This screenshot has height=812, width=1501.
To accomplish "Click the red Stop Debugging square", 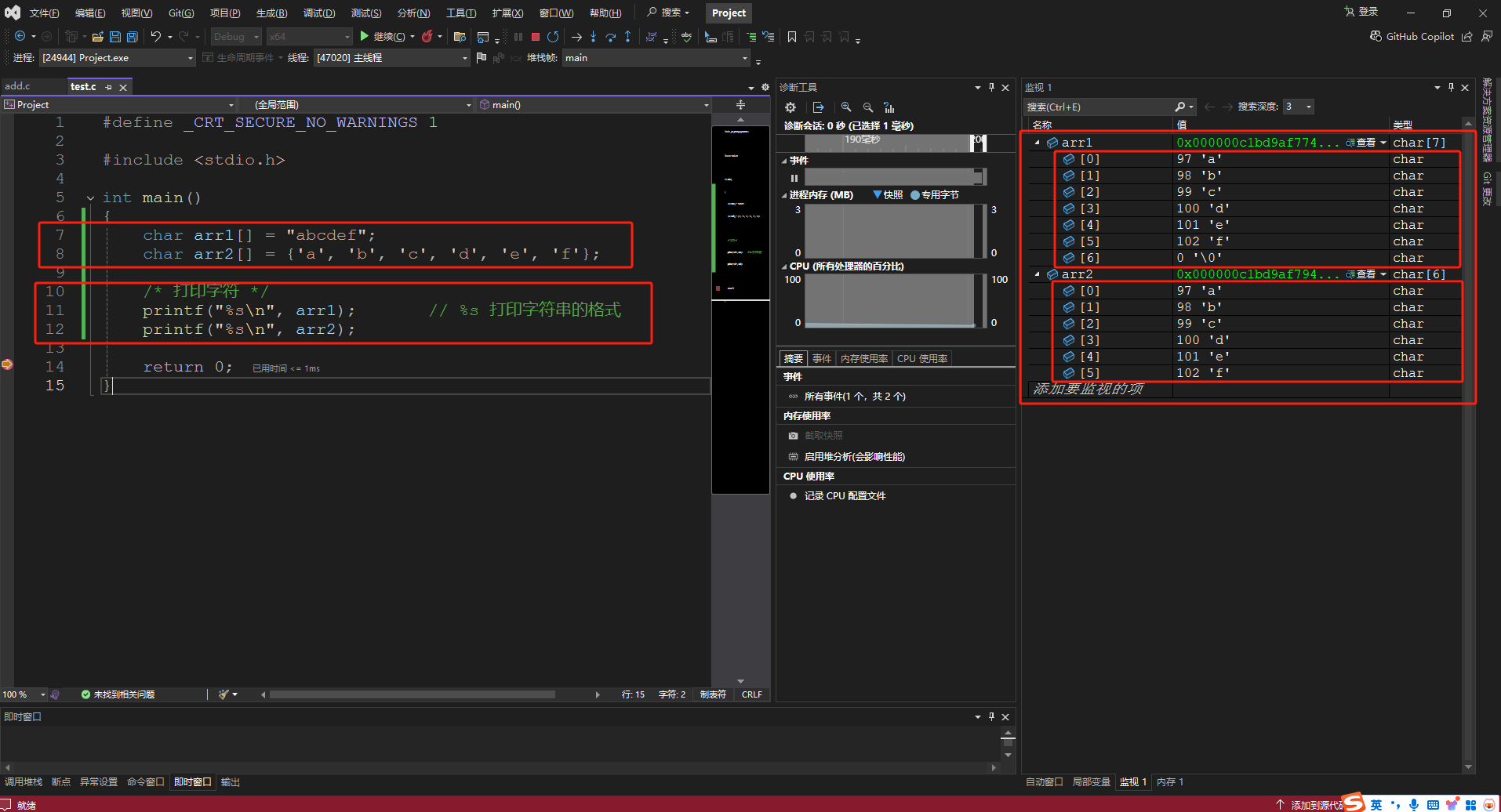I will pos(536,37).
